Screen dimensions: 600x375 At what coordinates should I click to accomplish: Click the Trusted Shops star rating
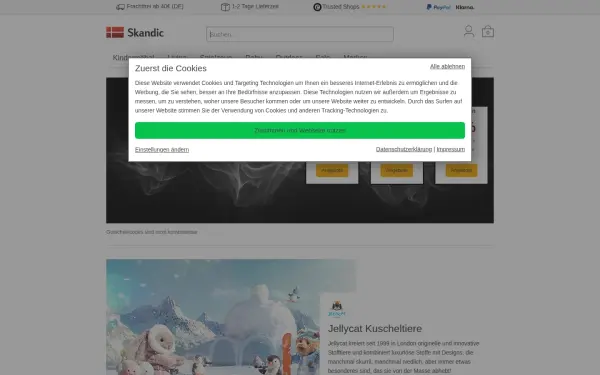pyautogui.click(x=374, y=7)
